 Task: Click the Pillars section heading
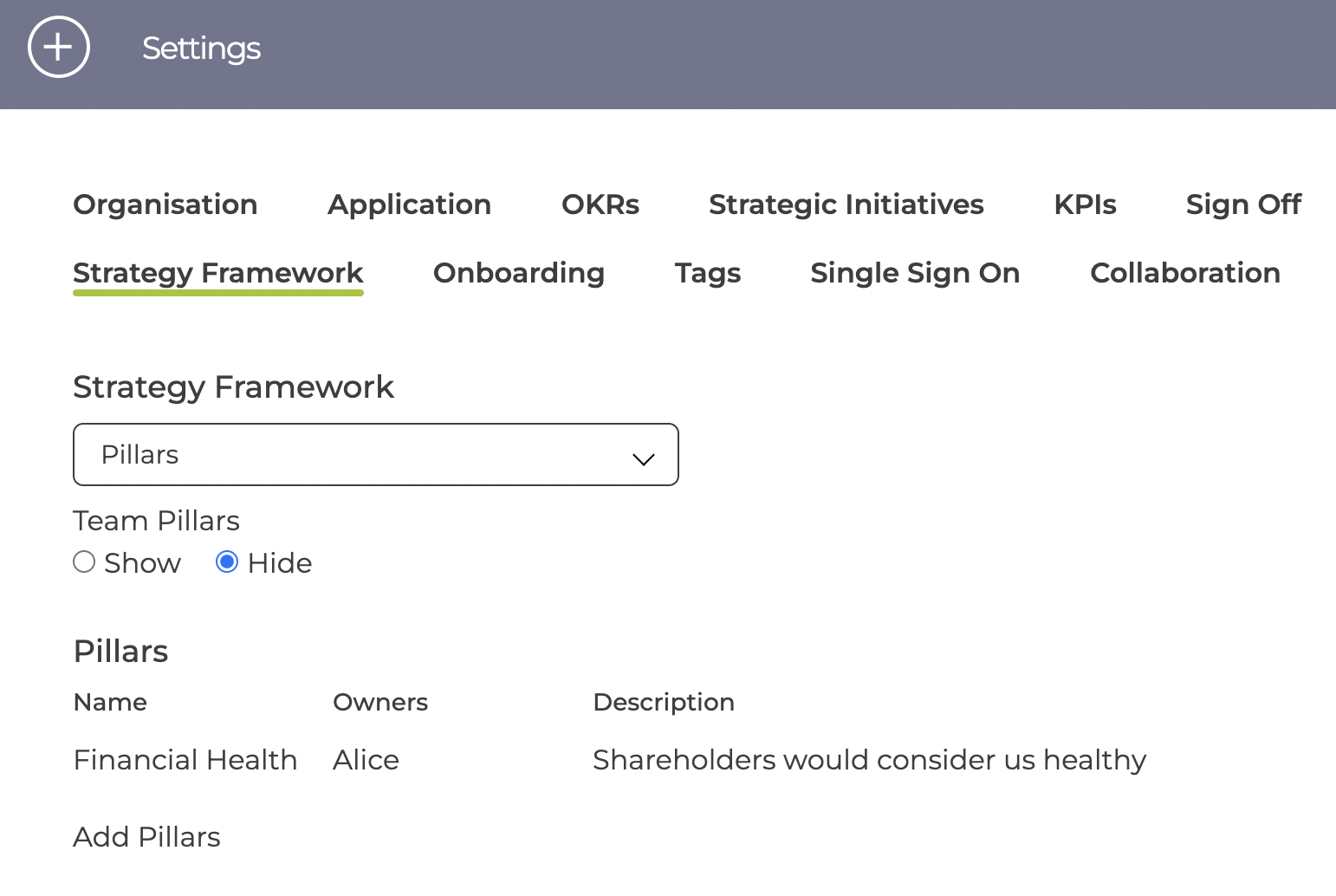pyautogui.click(x=121, y=651)
